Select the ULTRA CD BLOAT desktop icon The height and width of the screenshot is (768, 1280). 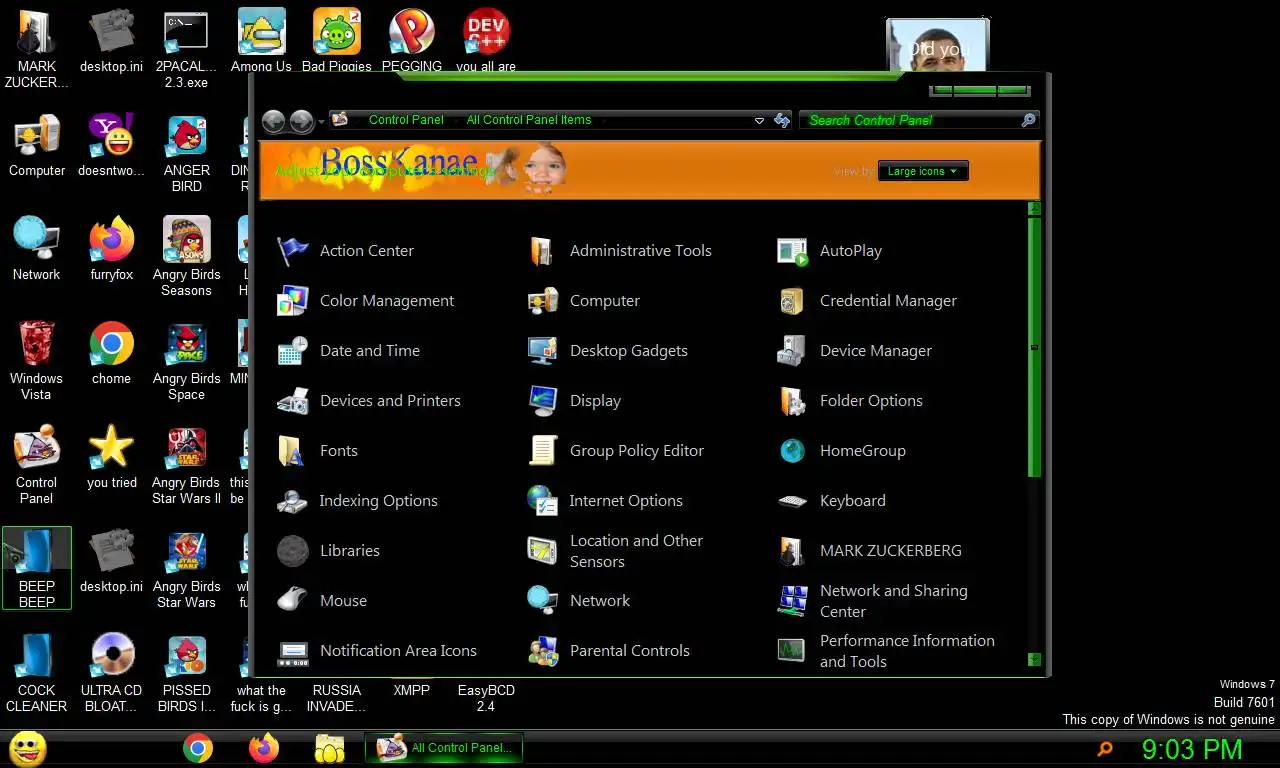[x=111, y=672]
